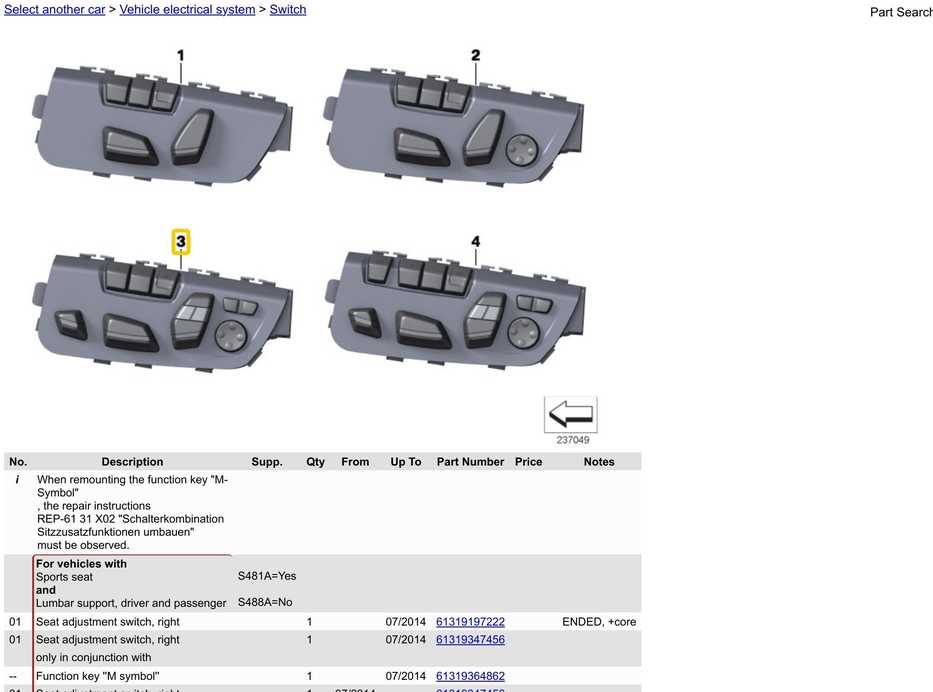Click seat switch illustration under number 1
The width and height of the screenshot is (933, 692).
point(162,124)
